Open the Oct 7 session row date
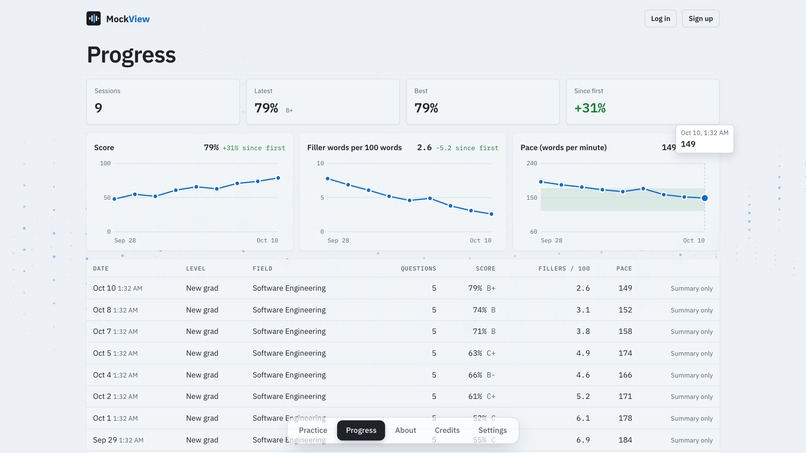Viewport: 806px width, 453px height. [x=115, y=332]
